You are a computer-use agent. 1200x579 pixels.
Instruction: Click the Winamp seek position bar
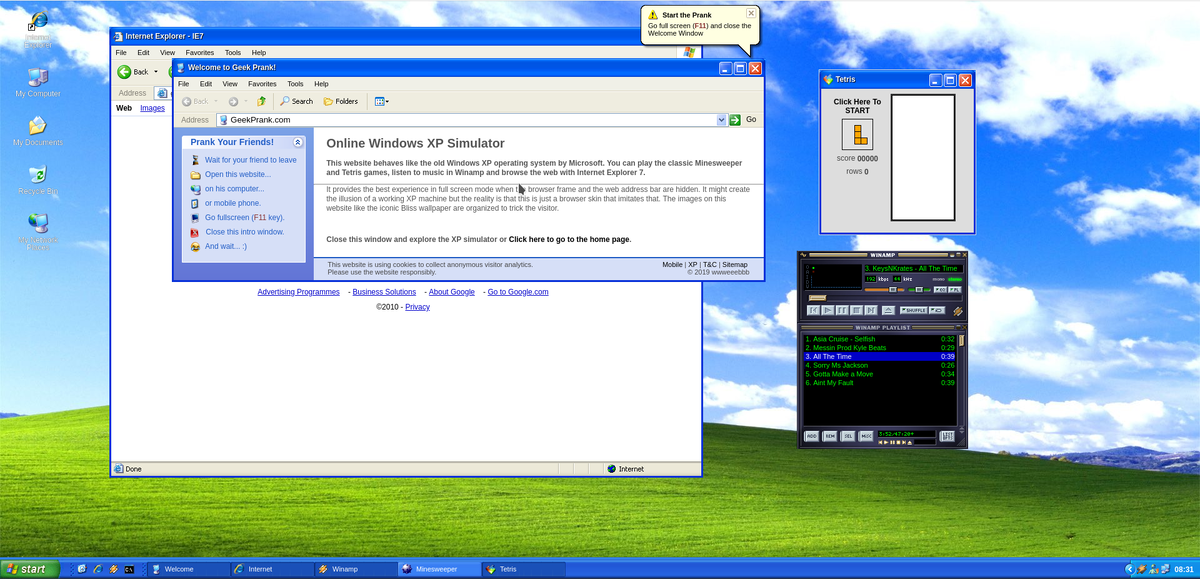[884, 298]
